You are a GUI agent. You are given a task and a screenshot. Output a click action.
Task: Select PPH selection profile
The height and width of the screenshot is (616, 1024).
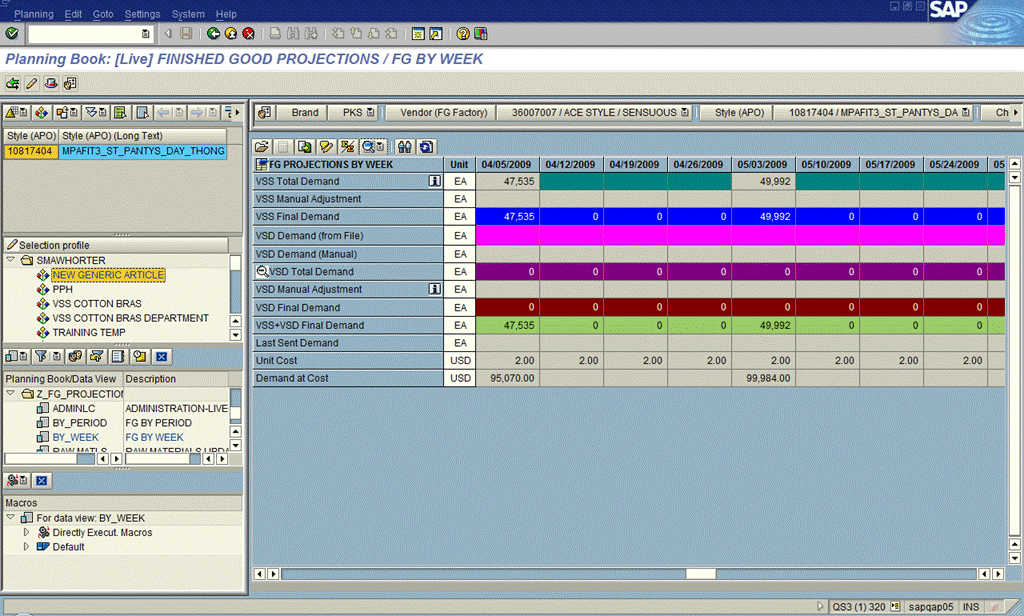tap(63, 289)
